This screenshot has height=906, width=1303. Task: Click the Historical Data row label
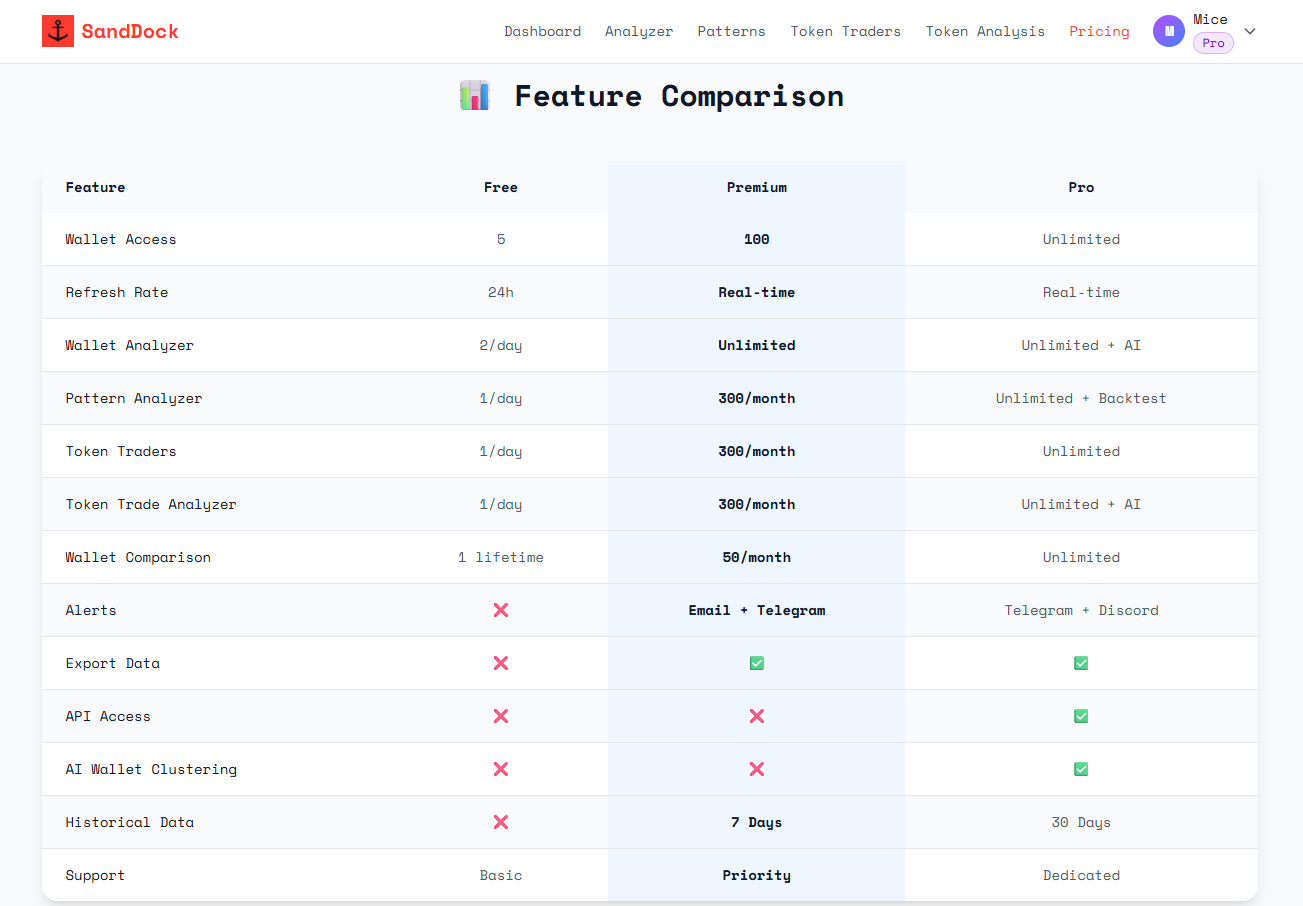click(130, 822)
